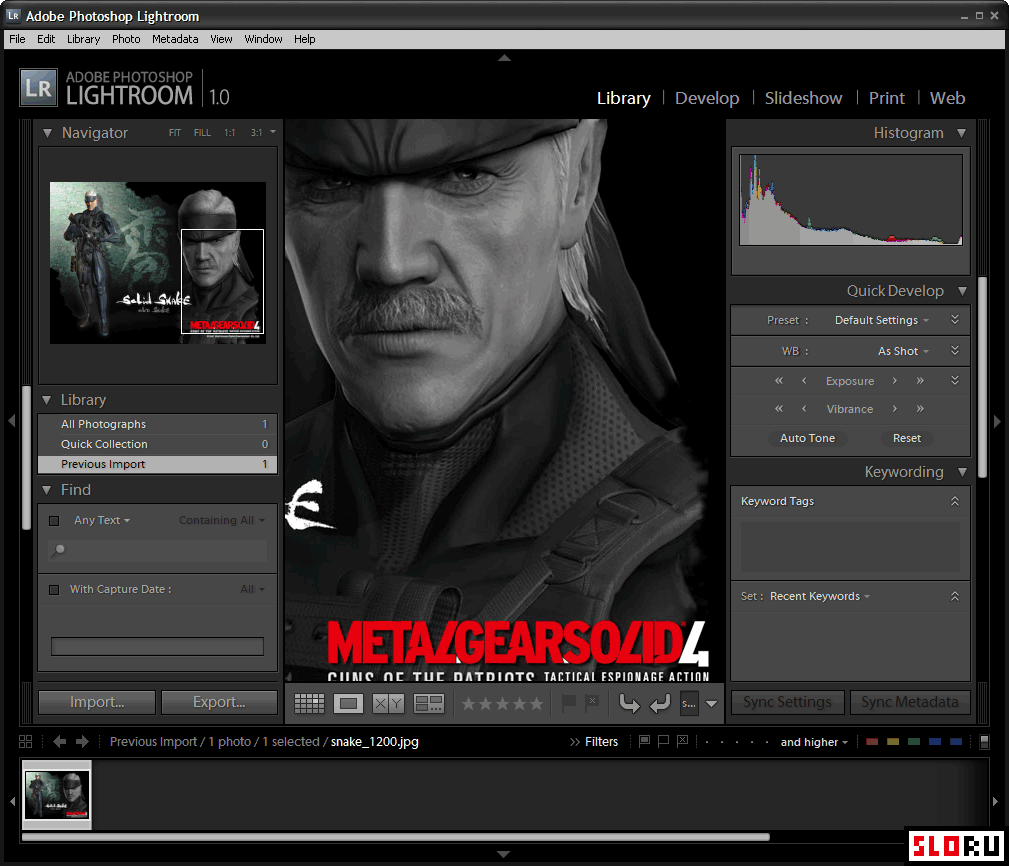Increase Exposure by large step

(920, 381)
